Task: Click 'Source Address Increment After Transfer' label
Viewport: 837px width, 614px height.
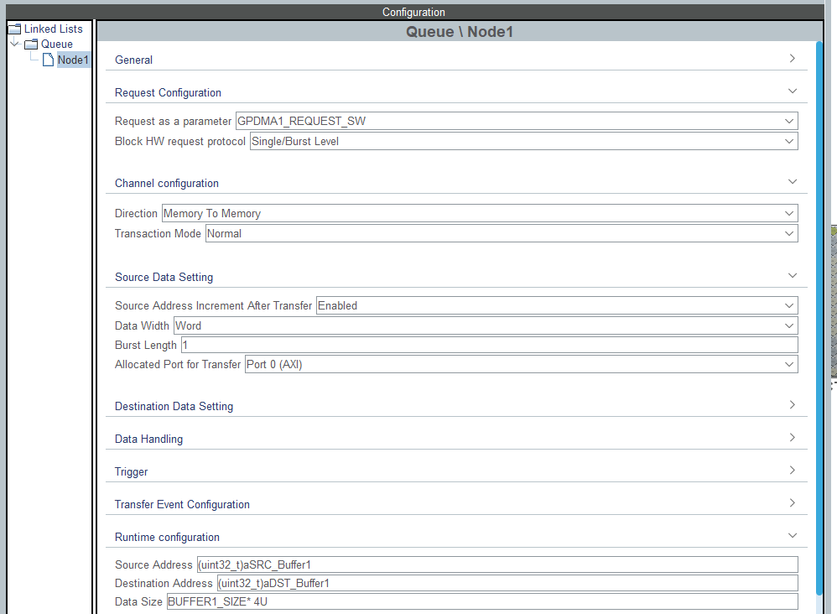Action: pyautogui.click(x=213, y=306)
